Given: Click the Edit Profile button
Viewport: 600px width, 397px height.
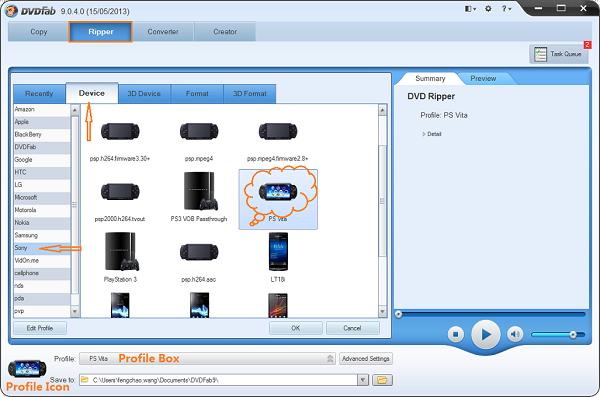Looking at the screenshot, I should click(40, 328).
